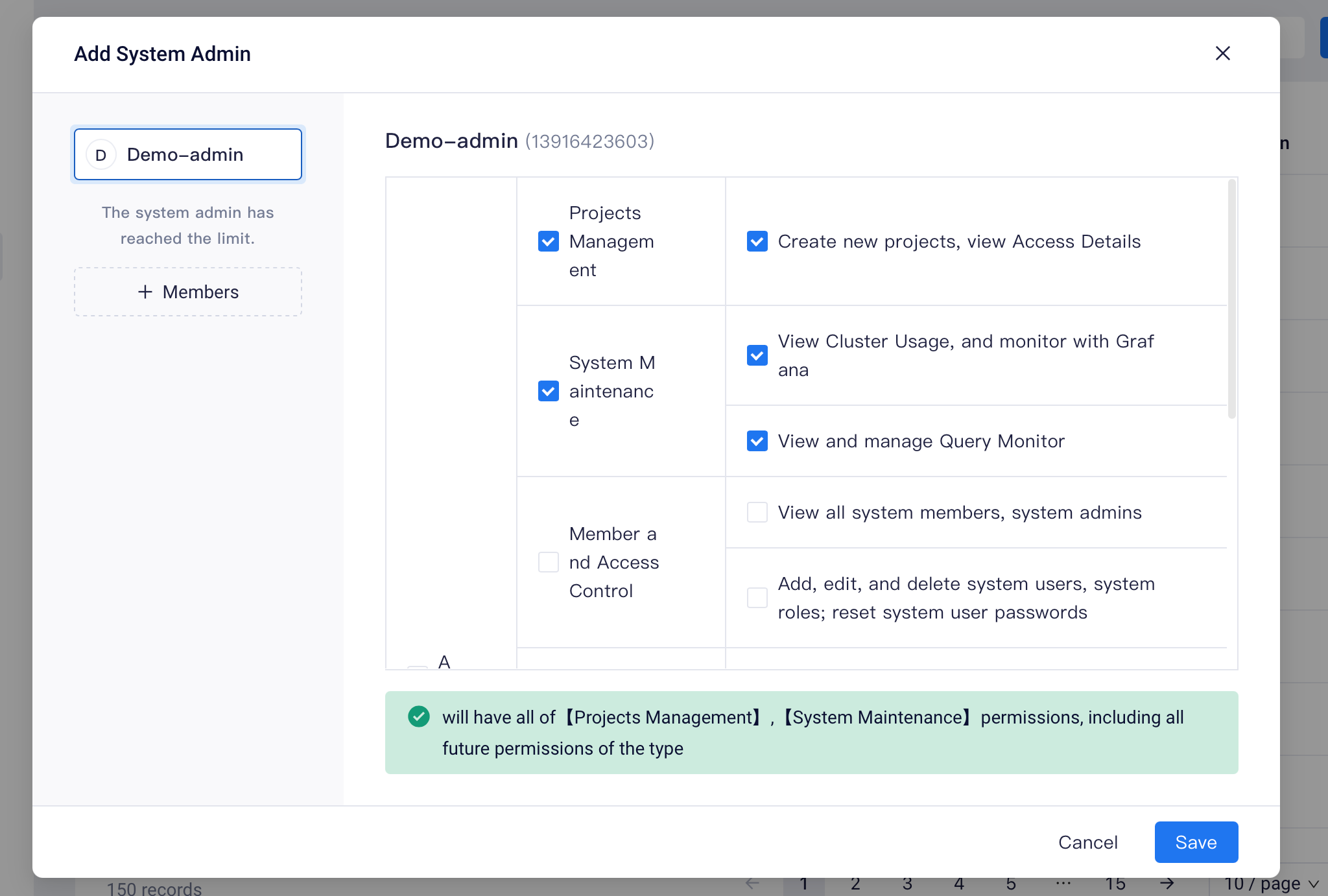Select page 15 of the pagination
Viewport: 1328px width, 896px height.
click(1115, 883)
